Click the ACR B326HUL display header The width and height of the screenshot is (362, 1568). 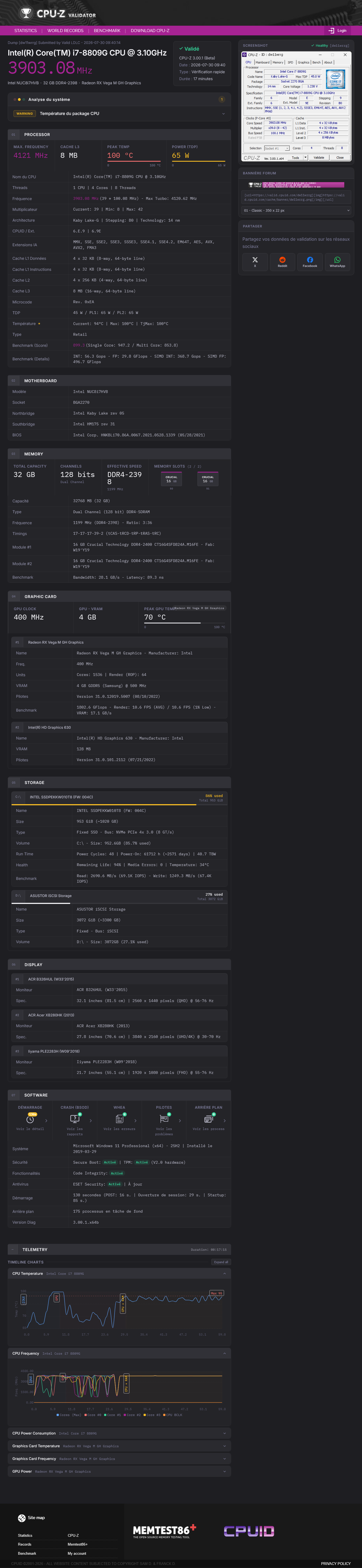pyautogui.click(x=119, y=979)
